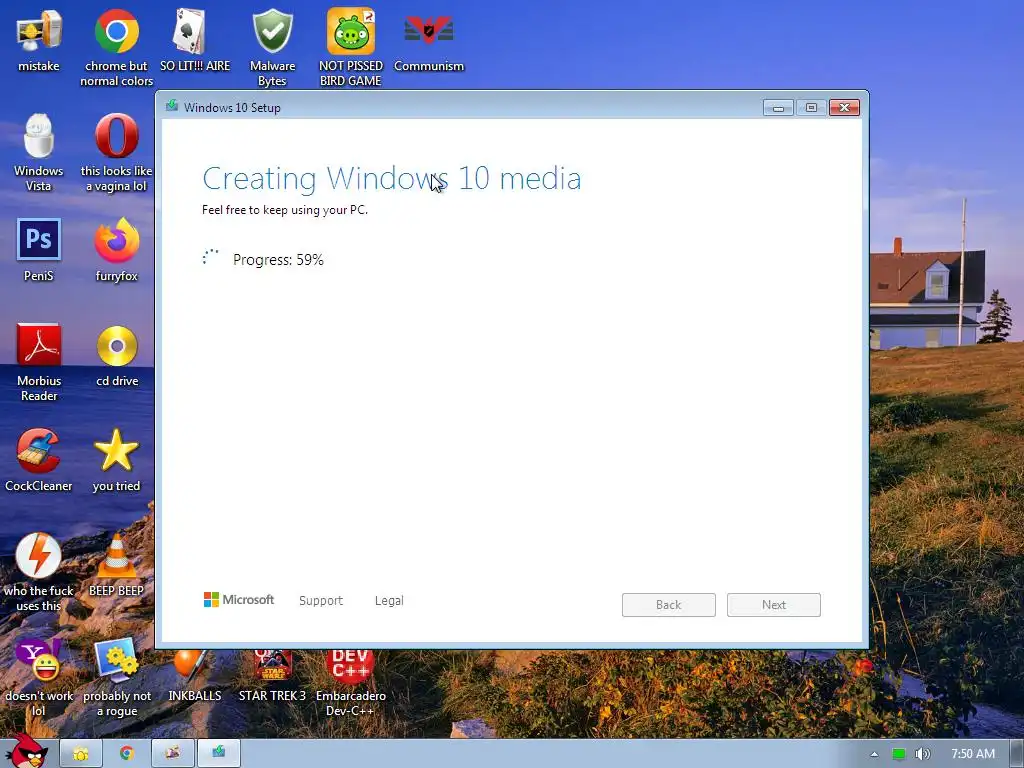Click "Feel free to keep using your PC."
This screenshot has height=768, width=1024.
coord(285,210)
